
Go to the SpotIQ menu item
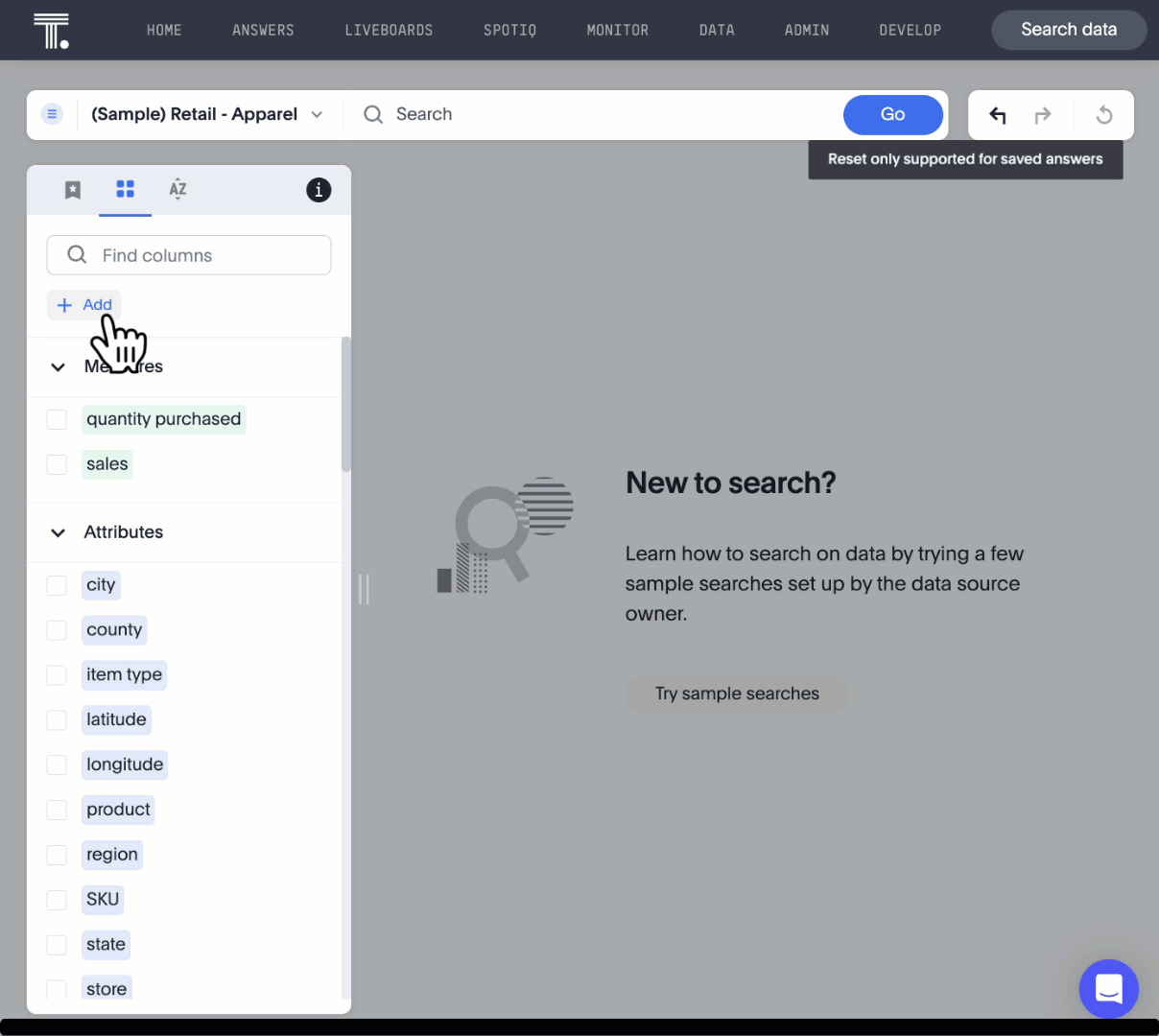[x=509, y=31]
